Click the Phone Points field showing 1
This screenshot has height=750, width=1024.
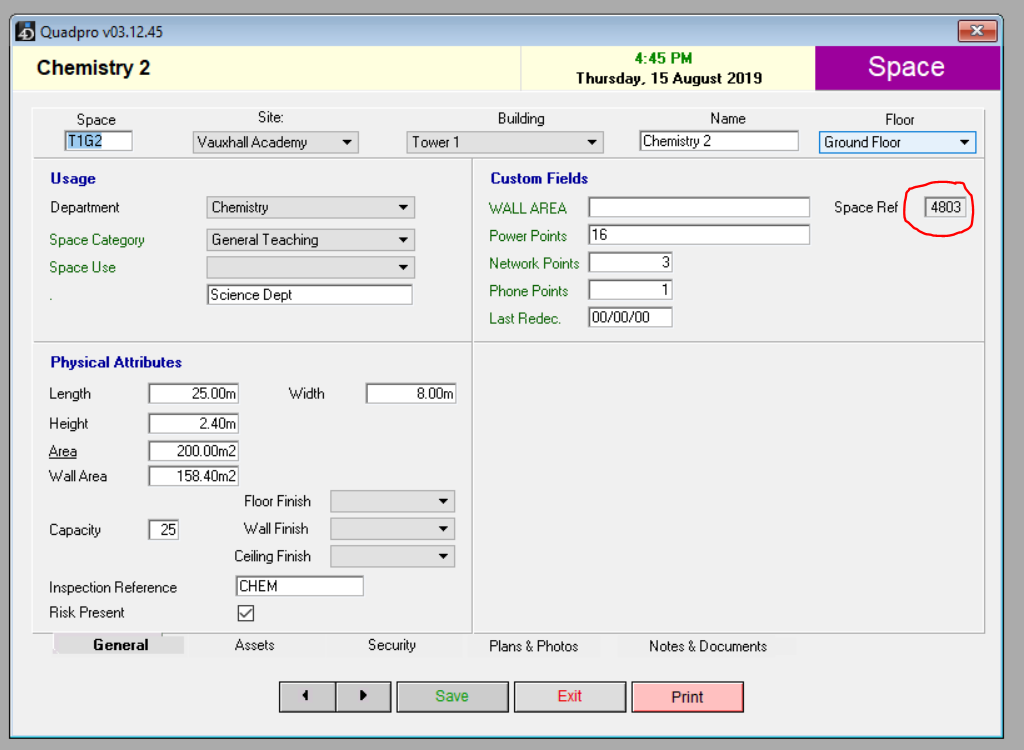[x=630, y=290]
